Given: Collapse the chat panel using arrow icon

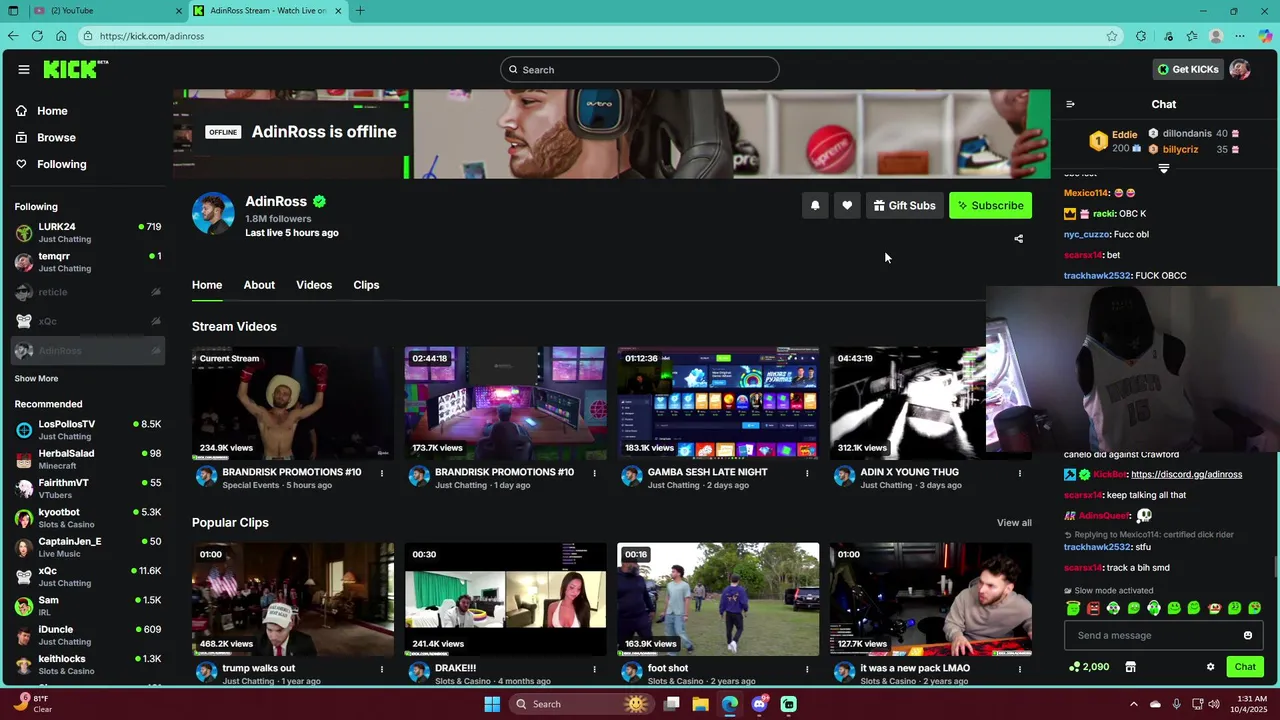Looking at the screenshot, I should tap(1070, 104).
